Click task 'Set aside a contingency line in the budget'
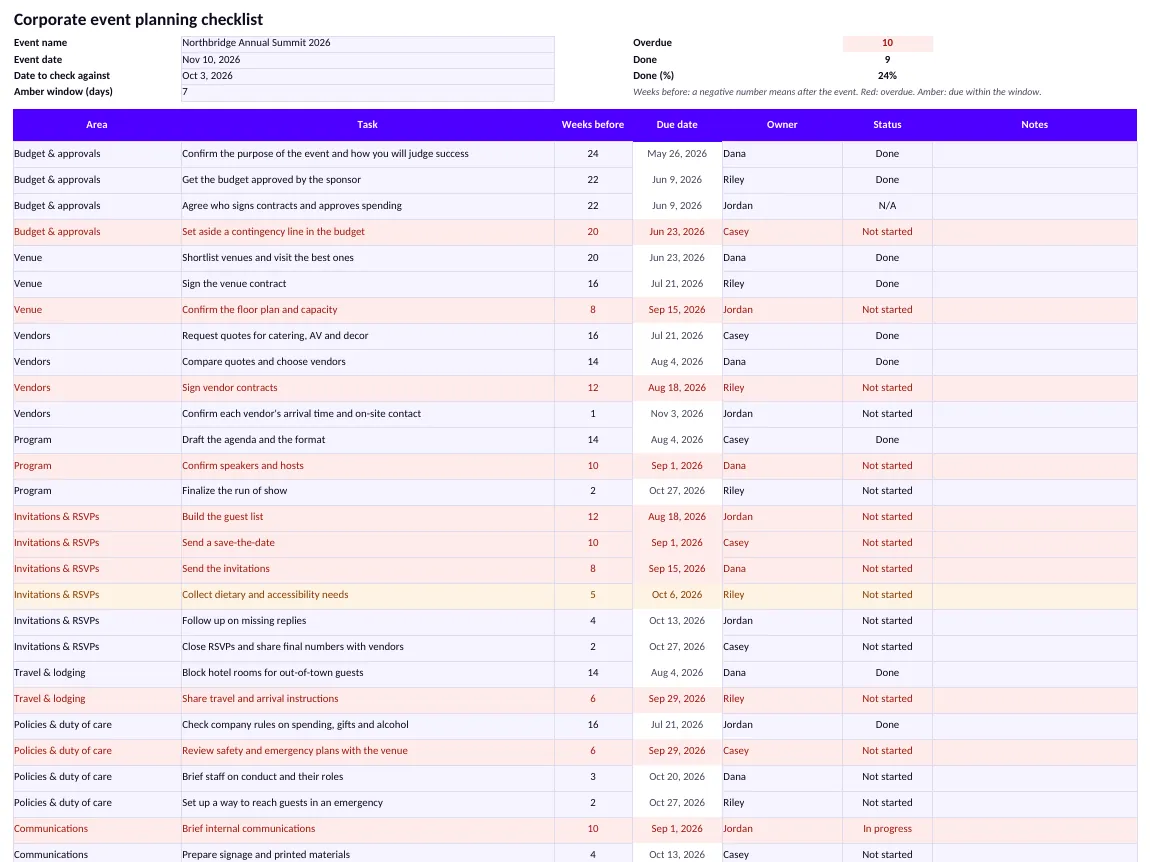 pos(367,232)
